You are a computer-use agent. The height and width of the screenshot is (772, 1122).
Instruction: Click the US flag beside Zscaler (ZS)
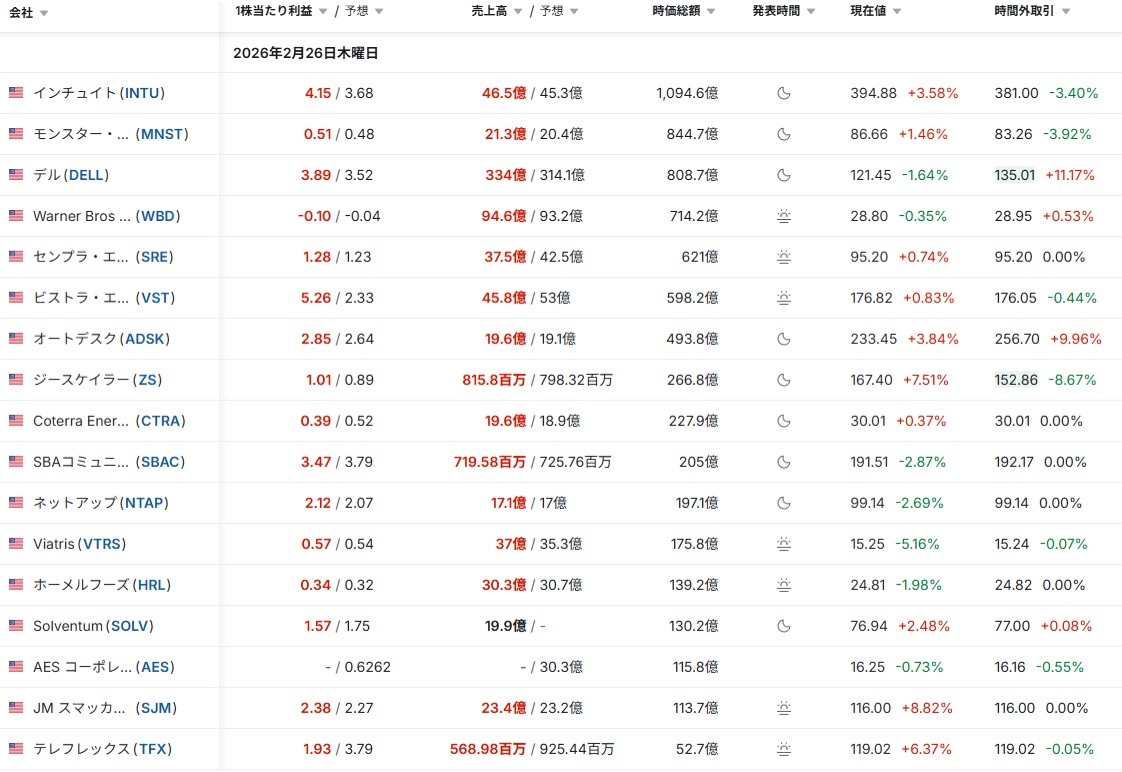(x=16, y=380)
